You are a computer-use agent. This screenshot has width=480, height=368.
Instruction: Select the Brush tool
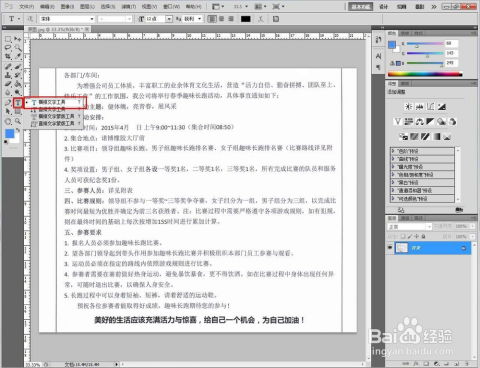[x=18, y=67]
